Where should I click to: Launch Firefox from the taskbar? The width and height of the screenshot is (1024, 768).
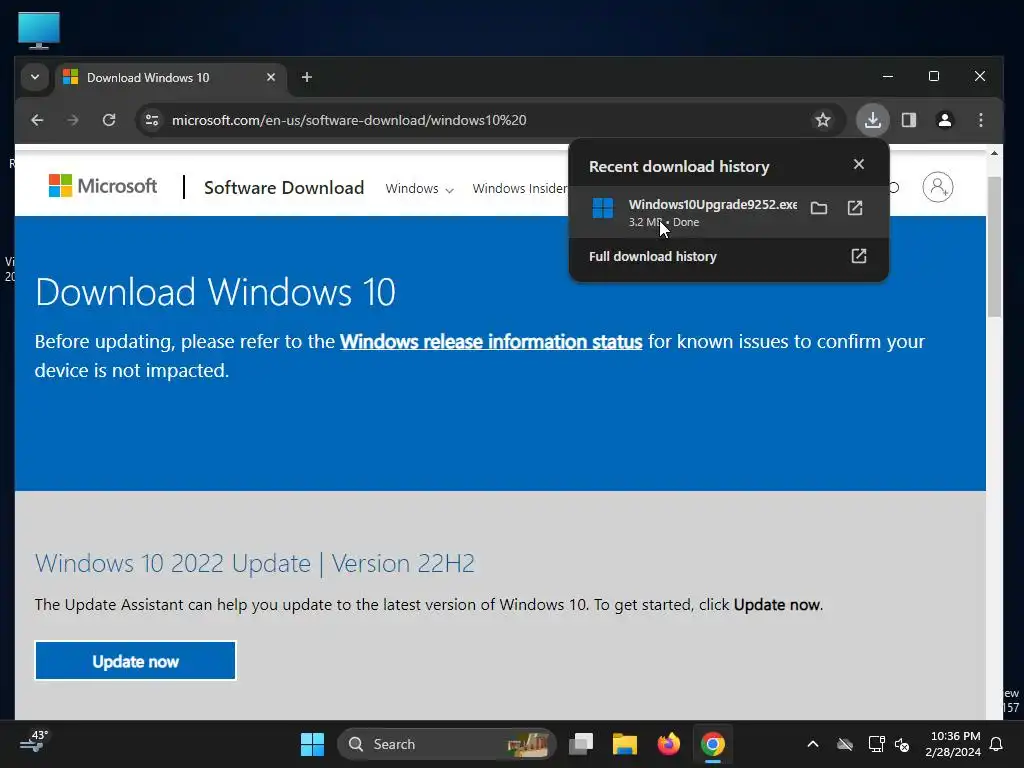(669, 744)
